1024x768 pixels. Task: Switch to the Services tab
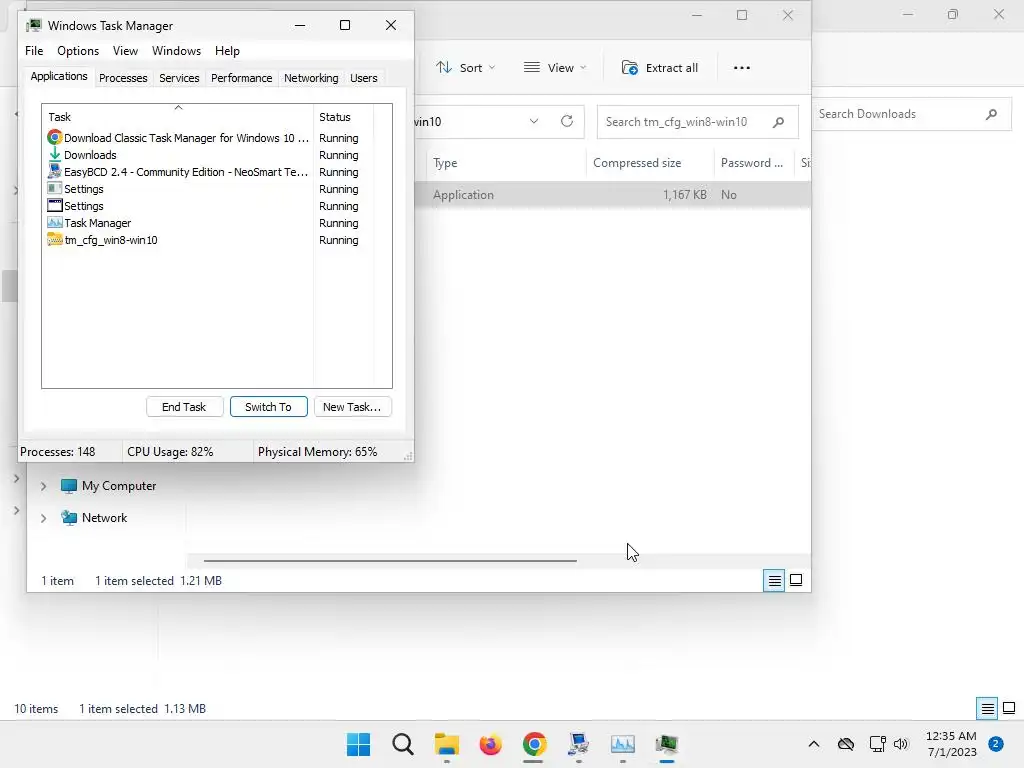tap(179, 78)
